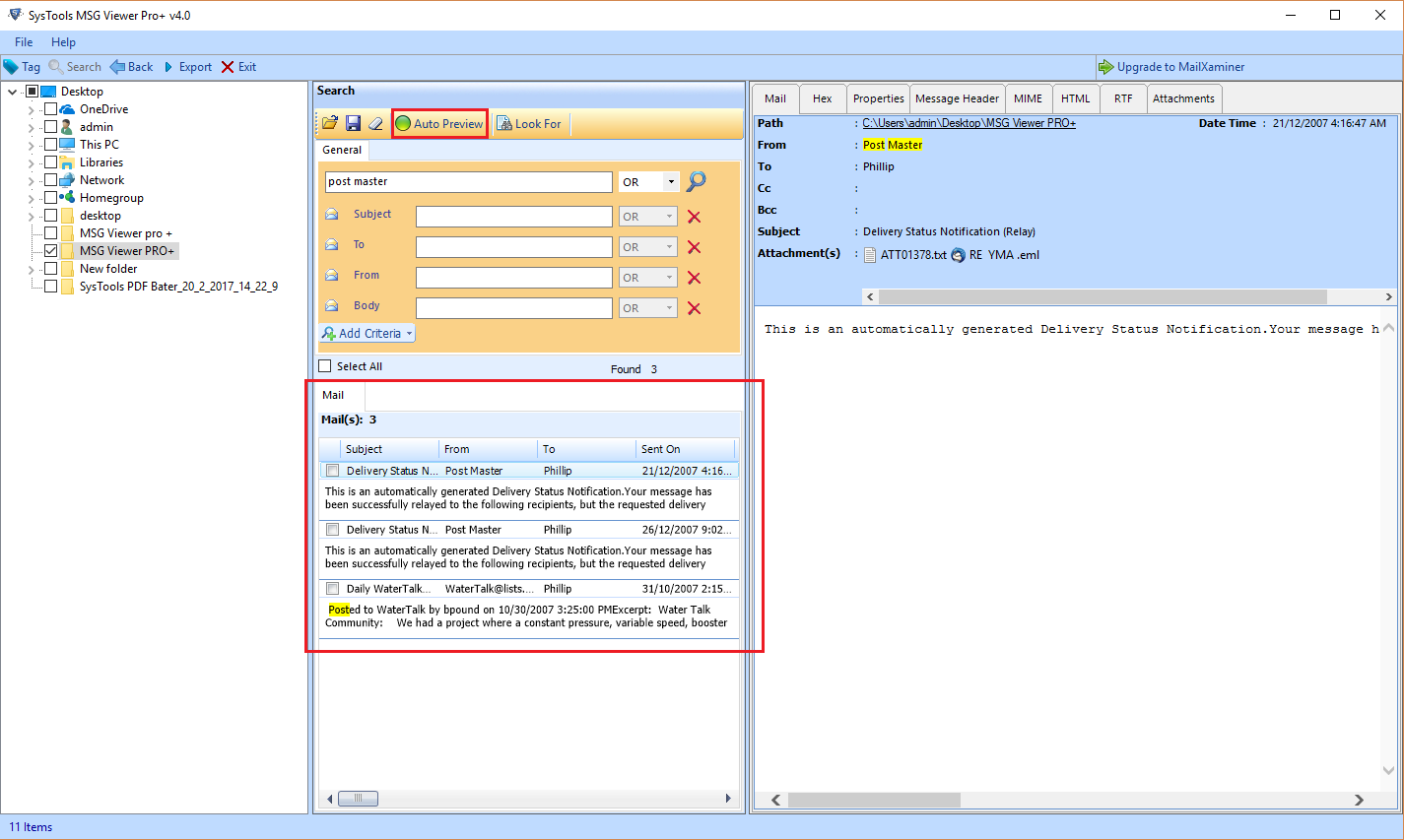Check the Select All checkbox
This screenshot has width=1404, height=840.
pyautogui.click(x=325, y=366)
